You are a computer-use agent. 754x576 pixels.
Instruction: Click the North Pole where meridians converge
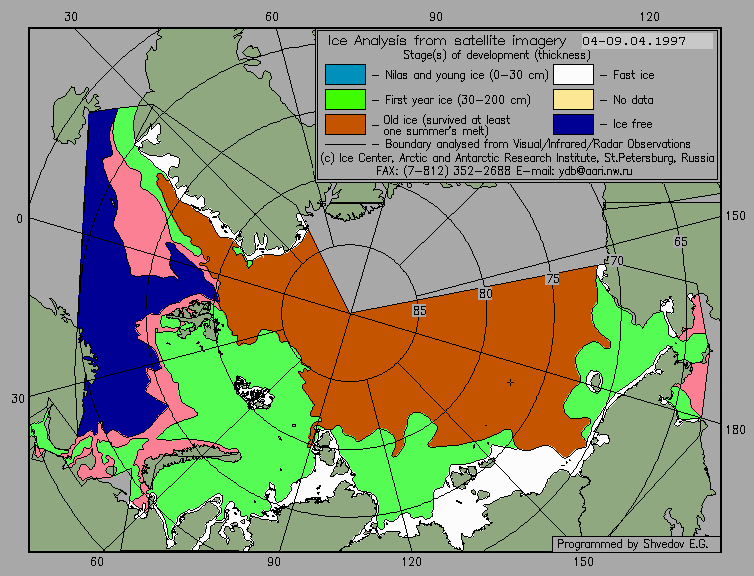(351, 313)
